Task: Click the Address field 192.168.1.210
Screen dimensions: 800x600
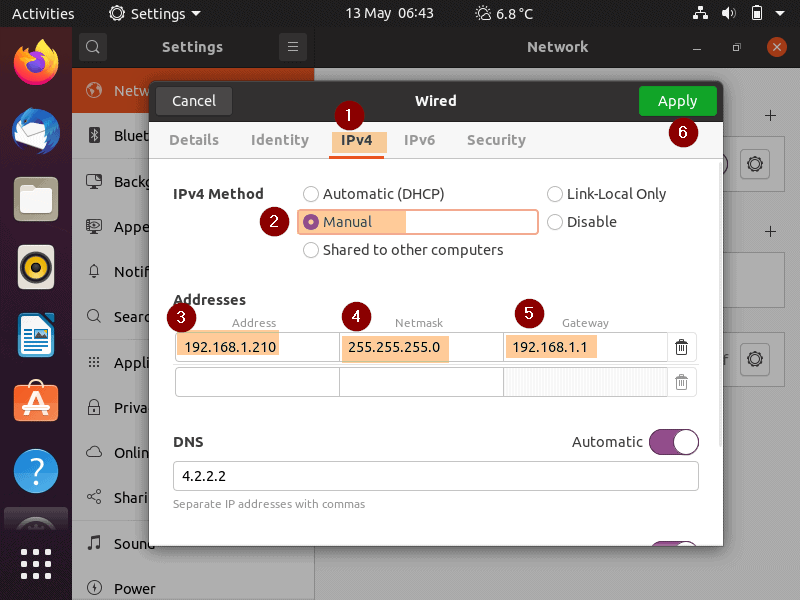Action: coord(257,347)
